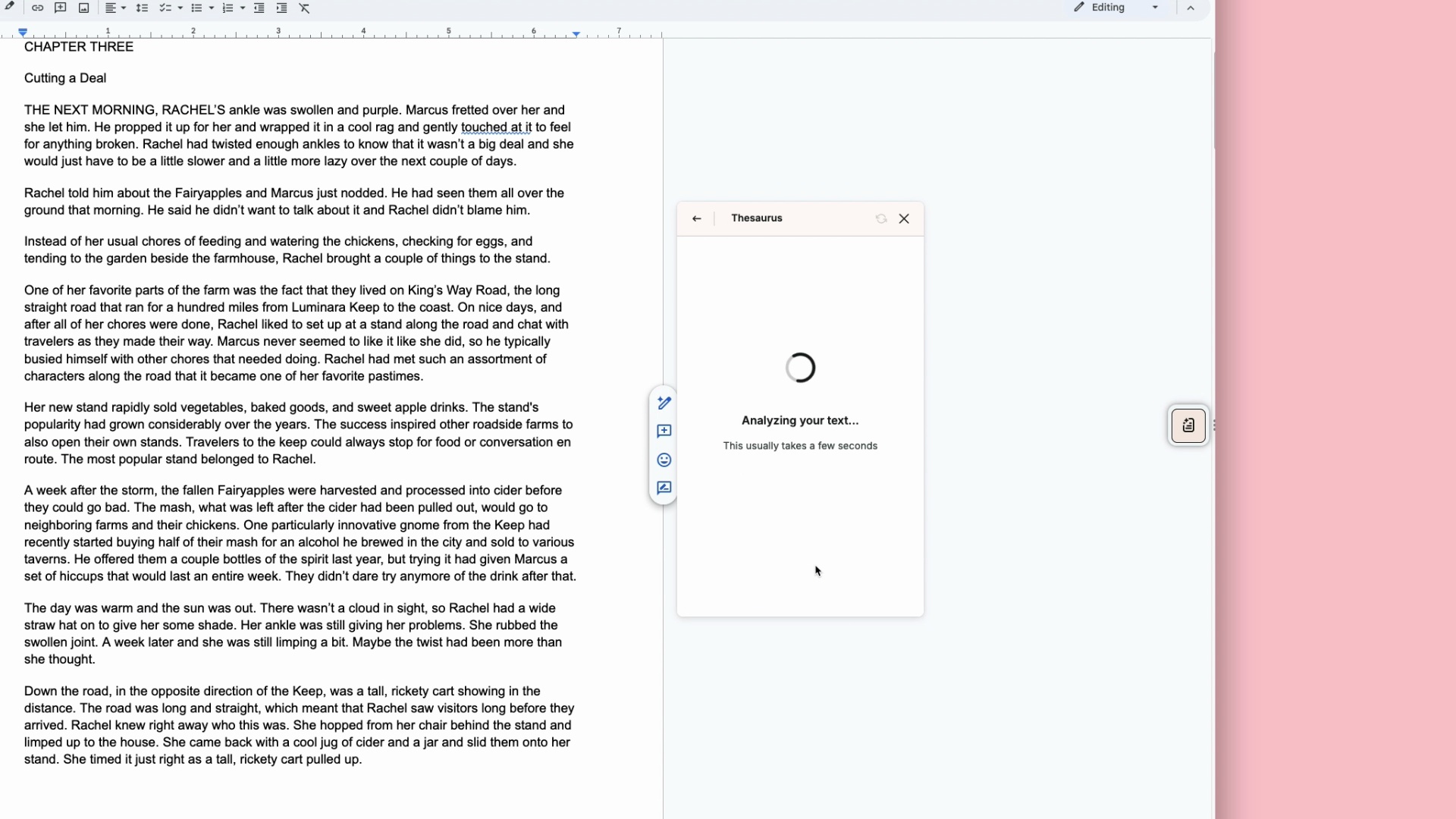
Task: Insert an image via toolbar icon
Action: click(x=84, y=8)
